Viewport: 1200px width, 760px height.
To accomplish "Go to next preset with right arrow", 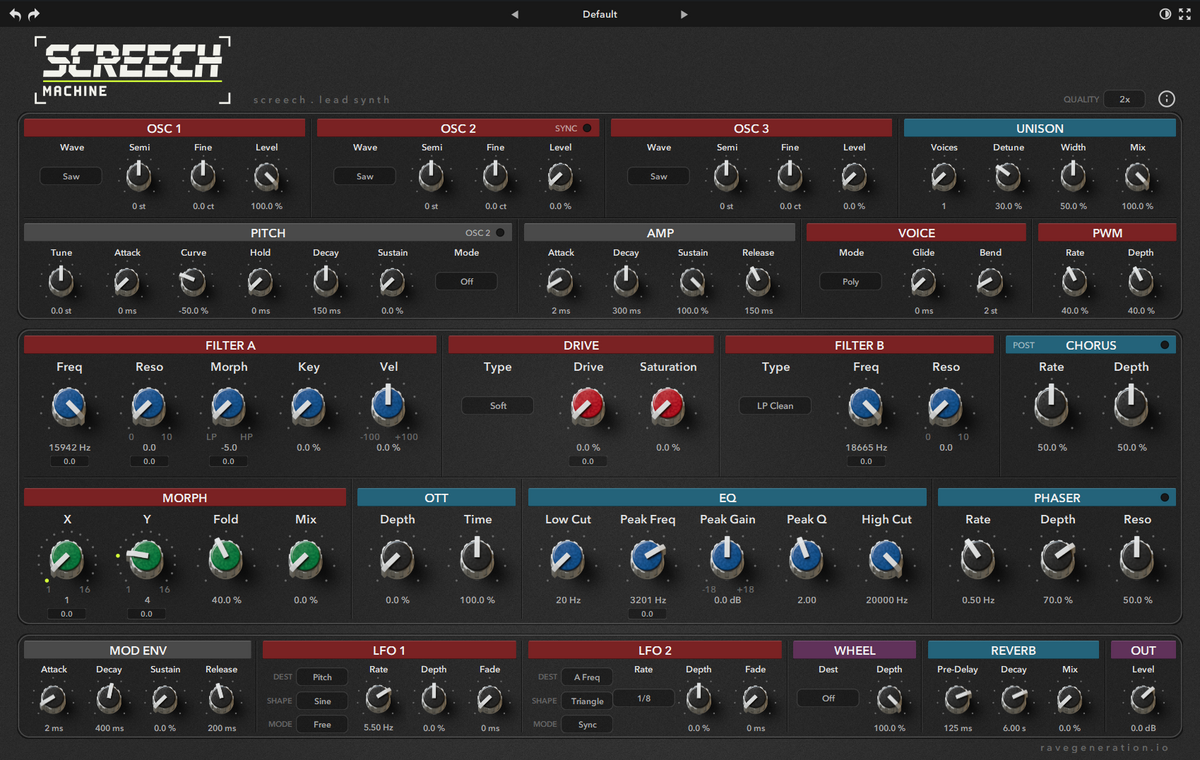I will coord(684,14).
